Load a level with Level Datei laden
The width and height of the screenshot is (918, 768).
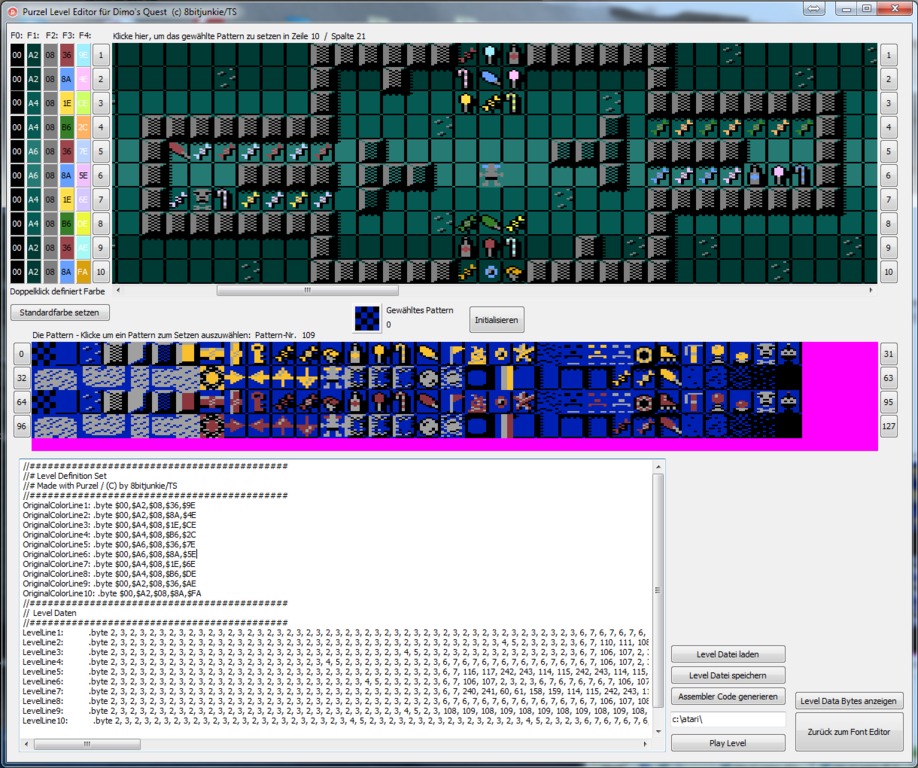pyautogui.click(x=727, y=654)
